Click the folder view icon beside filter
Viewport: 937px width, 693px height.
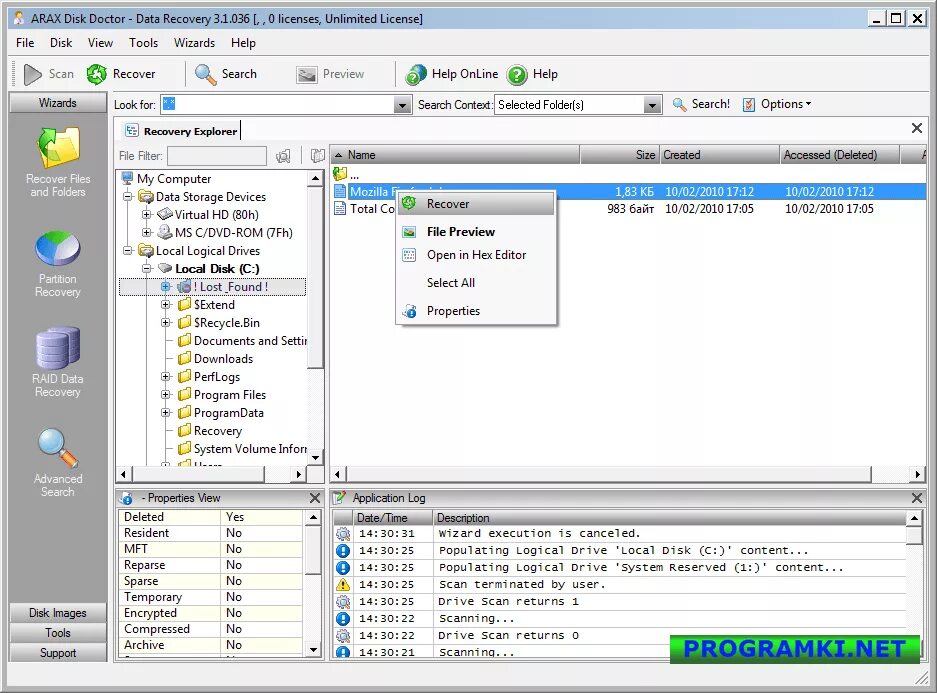[318, 156]
